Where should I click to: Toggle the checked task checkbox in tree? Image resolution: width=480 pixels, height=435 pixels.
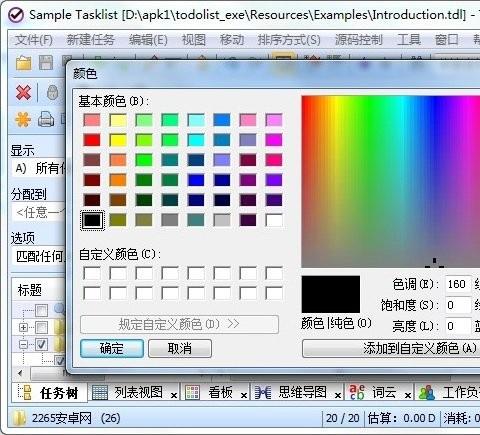[x=41, y=344]
